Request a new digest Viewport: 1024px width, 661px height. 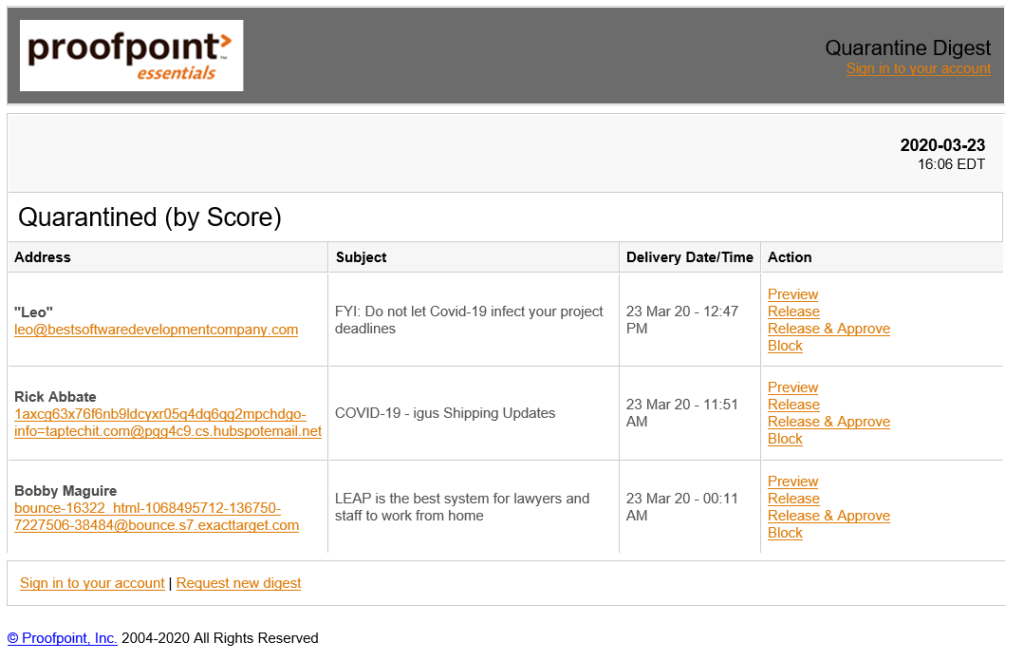click(239, 583)
